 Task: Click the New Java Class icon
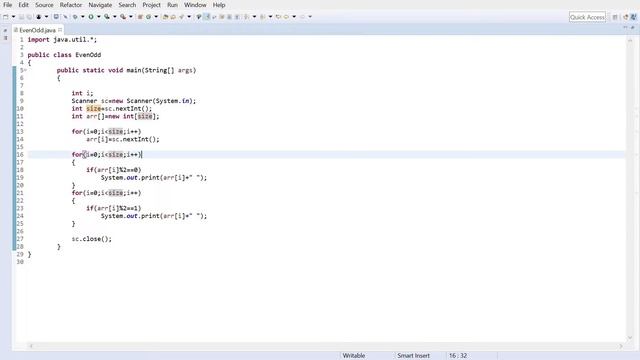pos(149,17)
